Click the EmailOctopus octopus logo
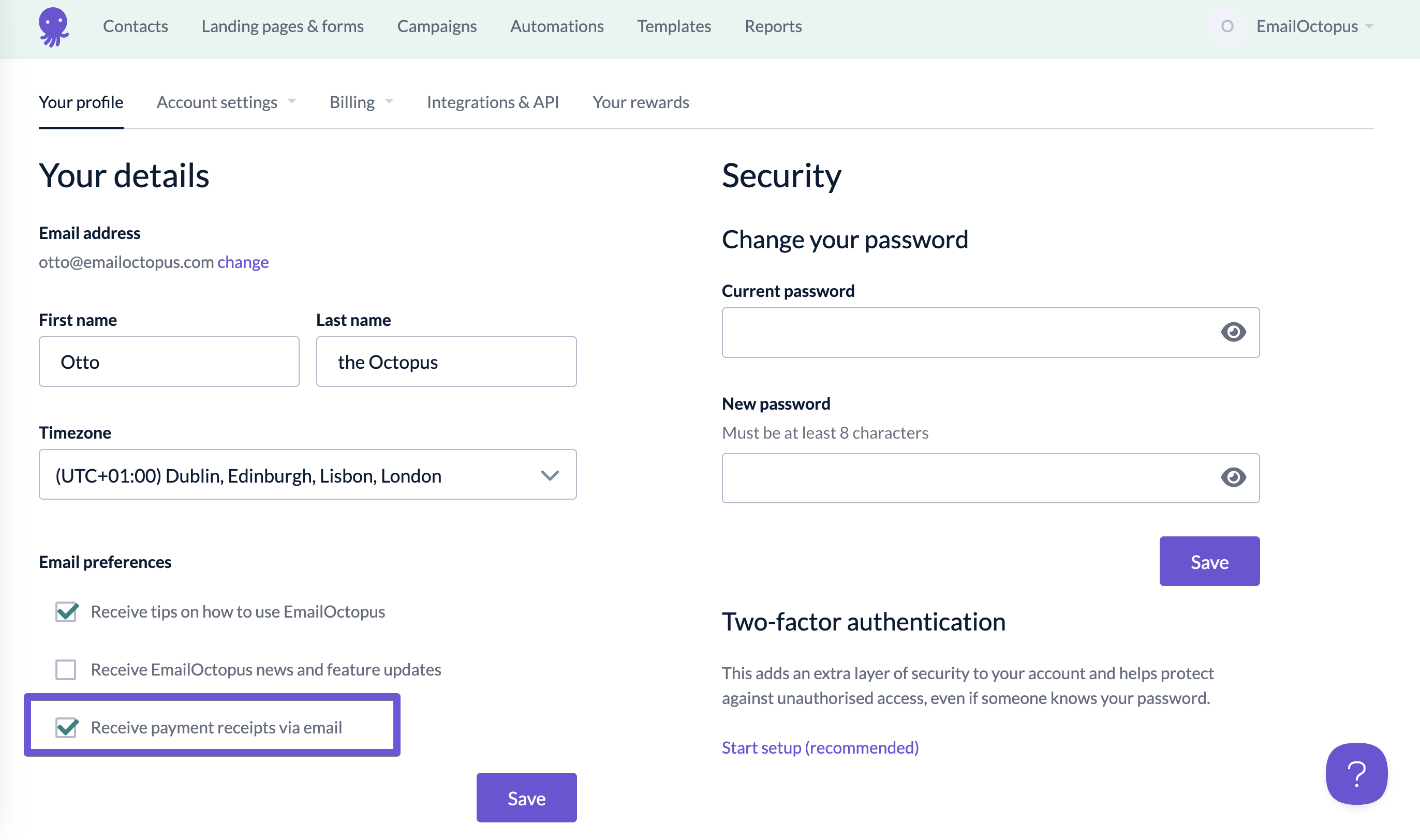The width and height of the screenshot is (1420, 840). click(x=54, y=26)
